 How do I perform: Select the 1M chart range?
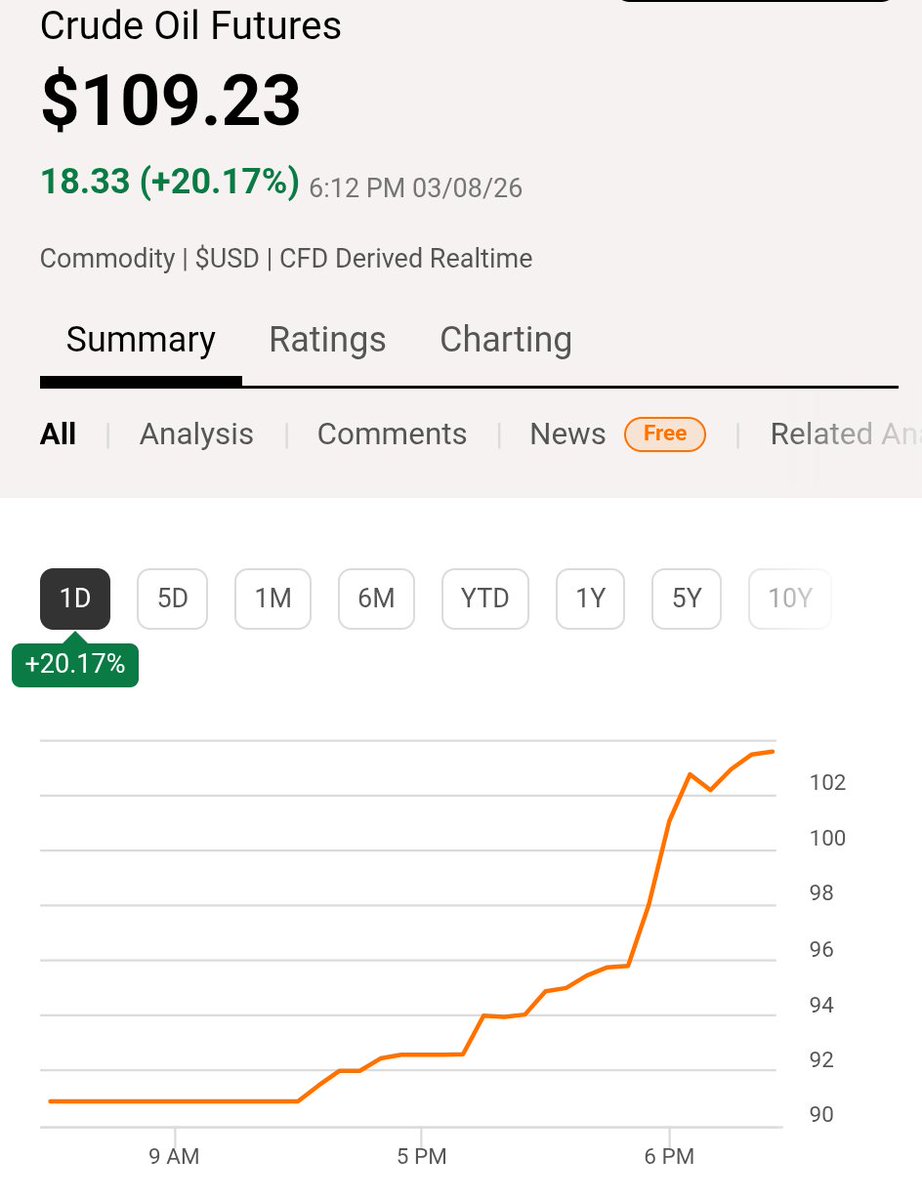(x=273, y=599)
